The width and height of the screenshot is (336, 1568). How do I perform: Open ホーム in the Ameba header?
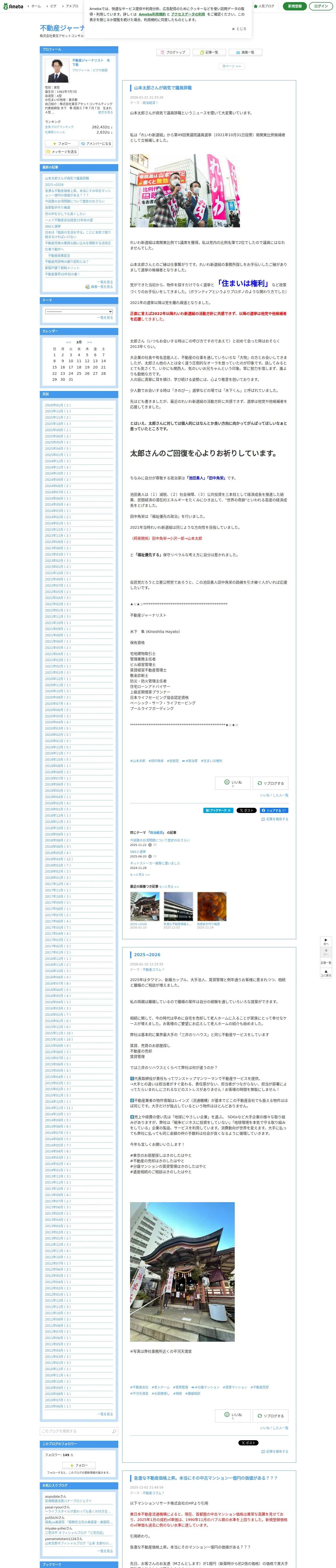(x=36, y=6)
